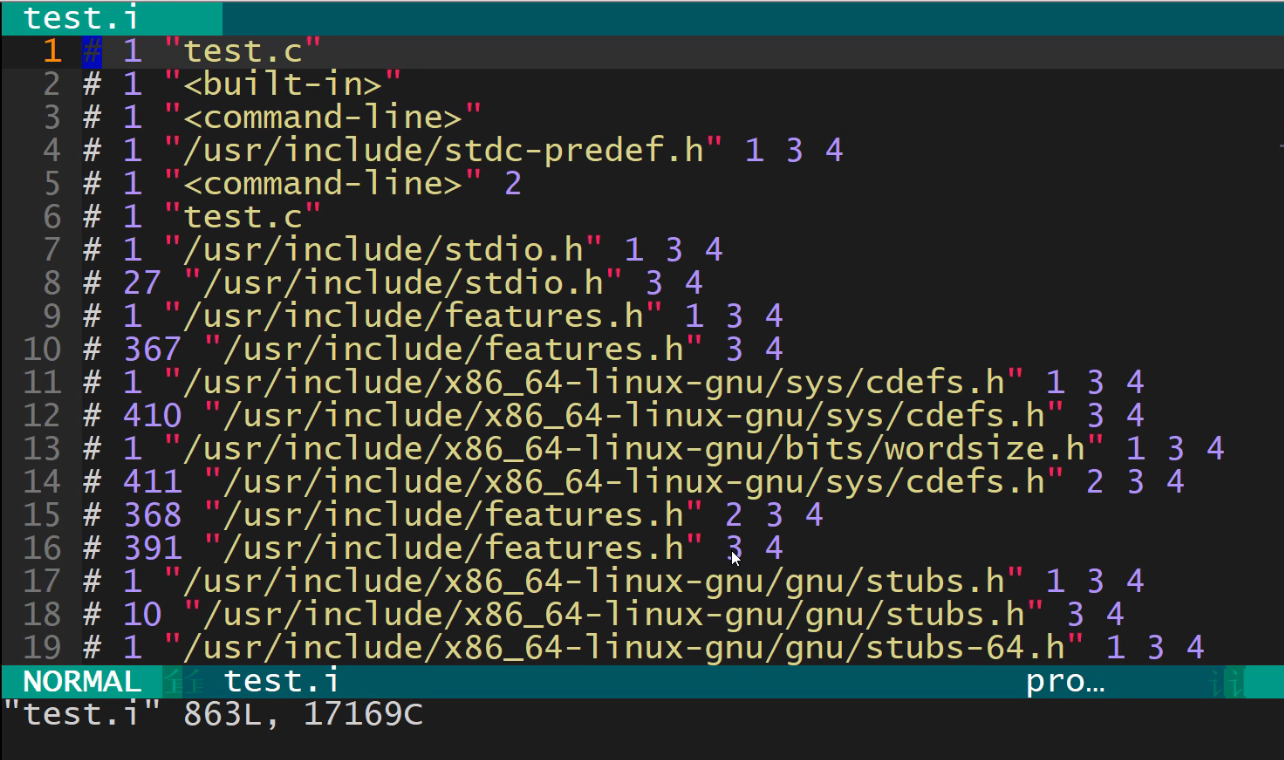
Task: Click the truncated "pro…" status line entry
Action: coord(1065,682)
